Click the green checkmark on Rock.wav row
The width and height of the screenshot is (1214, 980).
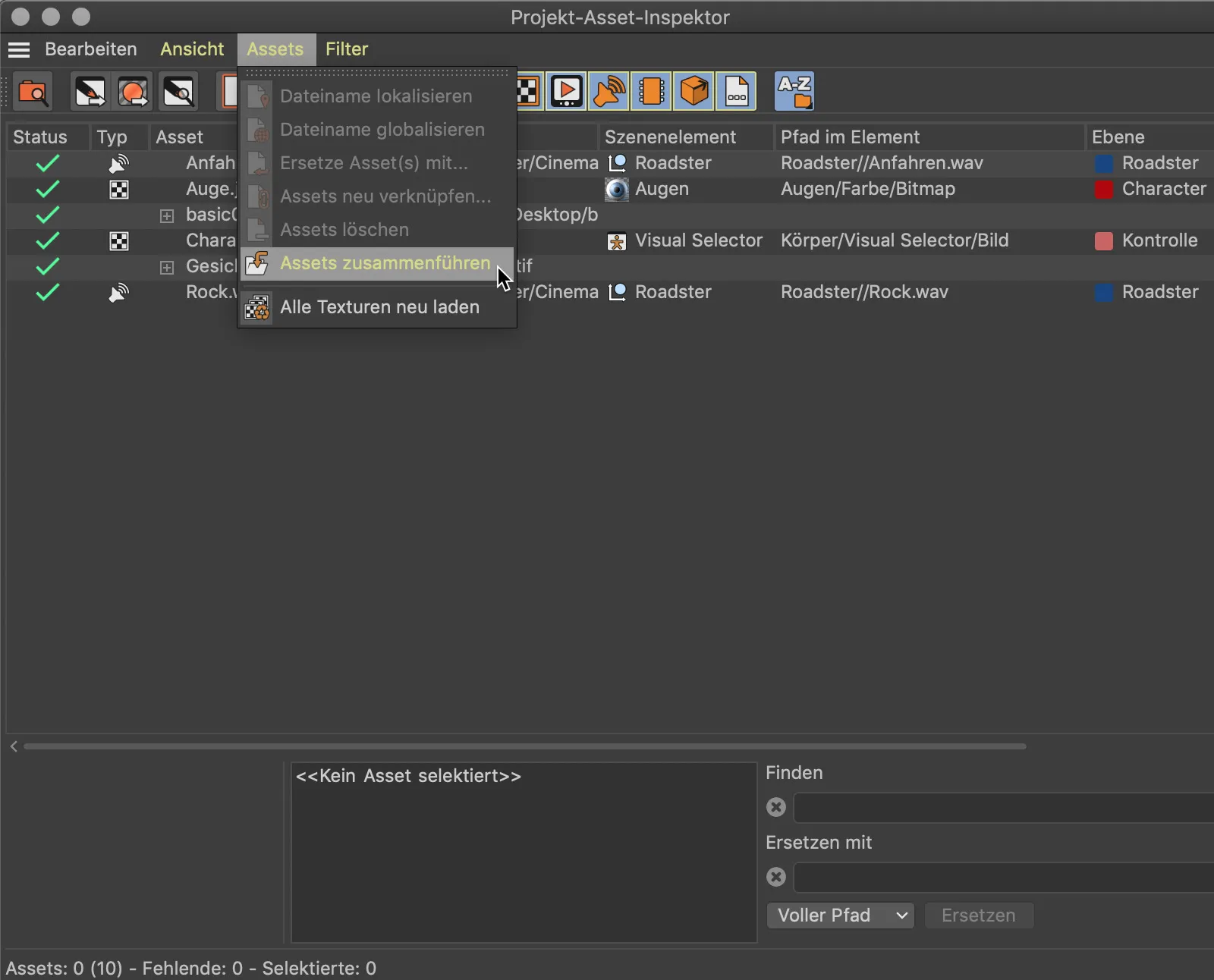tap(46, 292)
